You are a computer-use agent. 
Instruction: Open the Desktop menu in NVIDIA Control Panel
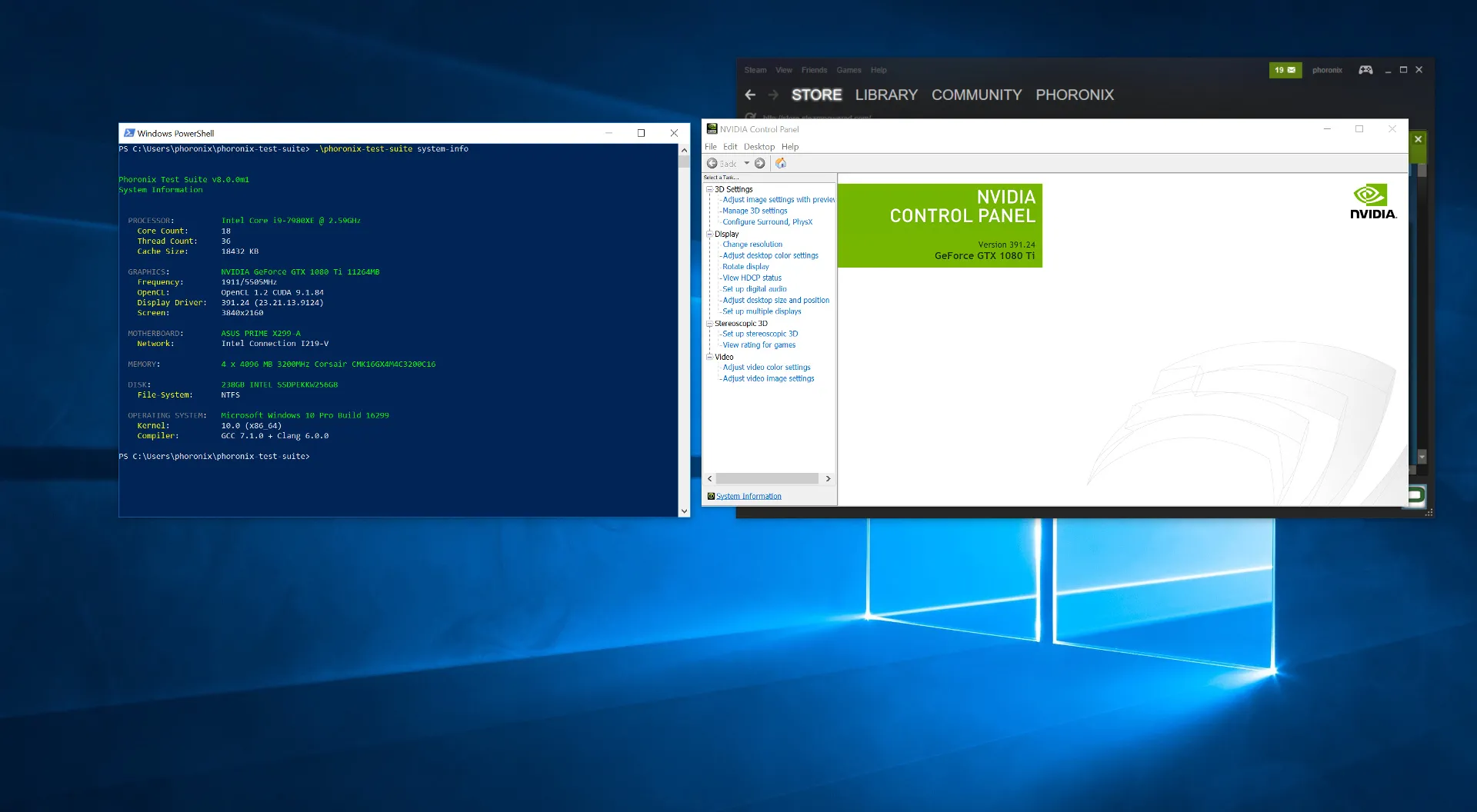click(x=759, y=147)
